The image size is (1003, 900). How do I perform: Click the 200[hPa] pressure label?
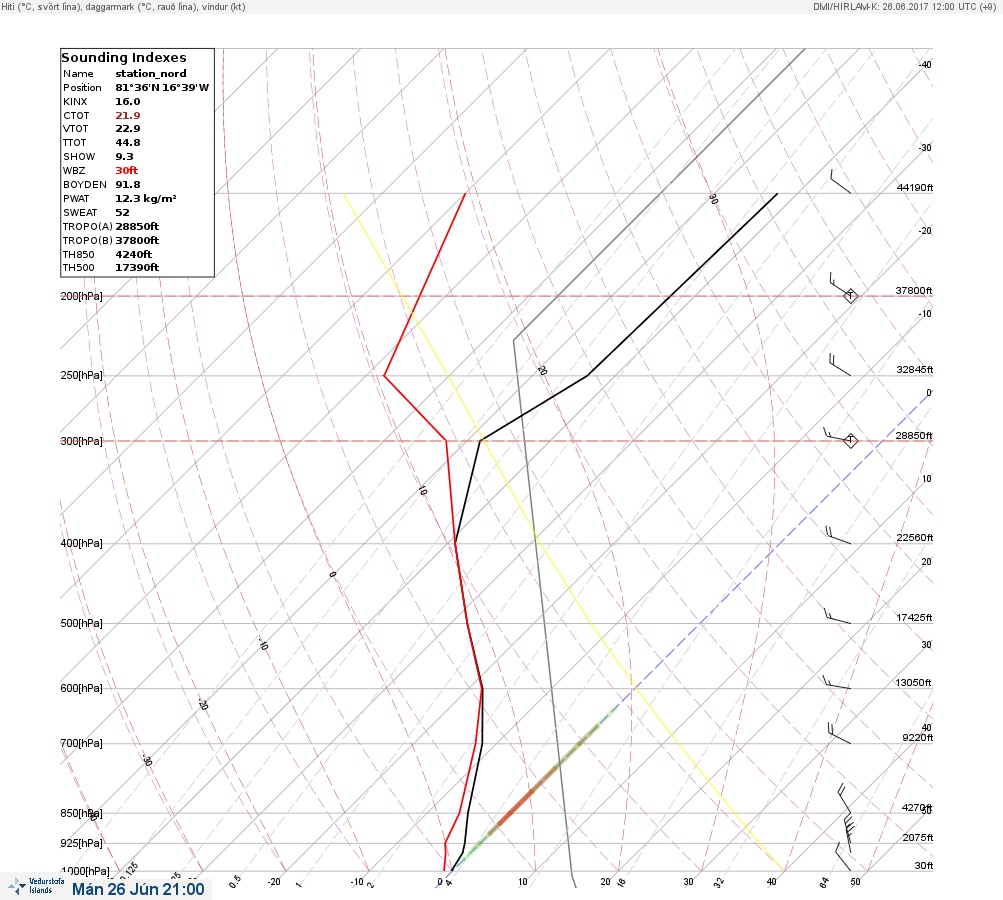[81, 296]
